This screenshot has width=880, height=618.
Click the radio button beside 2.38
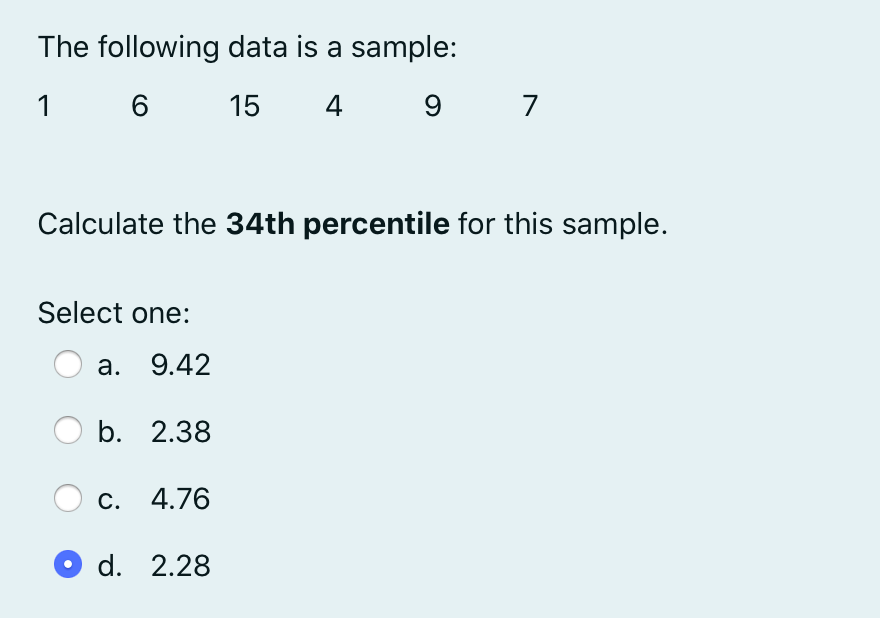[x=68, y=431]
